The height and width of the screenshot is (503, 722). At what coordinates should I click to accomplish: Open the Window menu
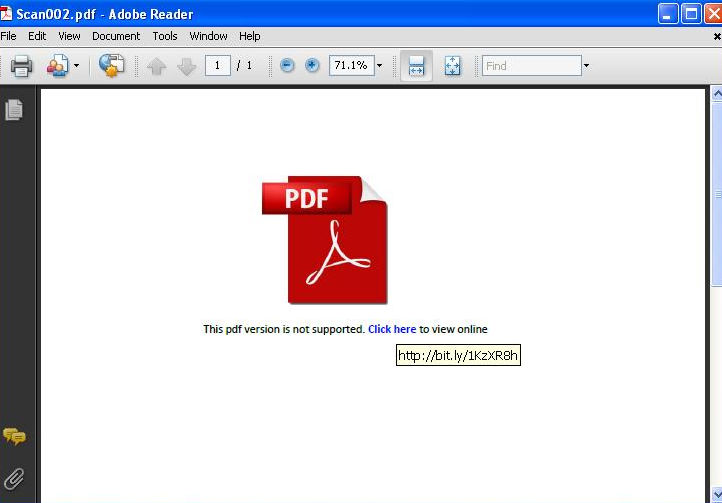pyautogui.click(x=208, y=36)
